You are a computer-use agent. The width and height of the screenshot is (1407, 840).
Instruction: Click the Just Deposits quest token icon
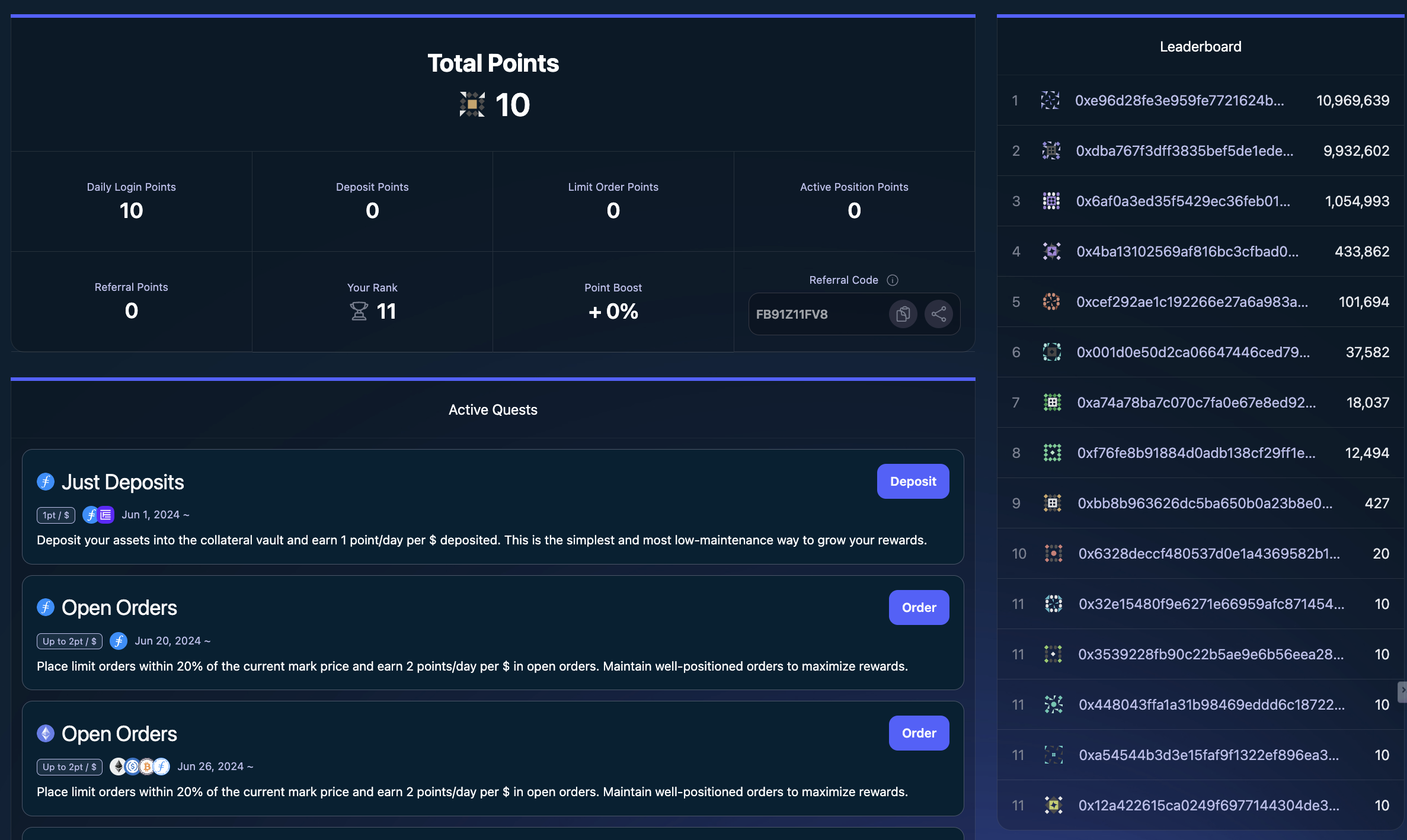pos(46,482)
